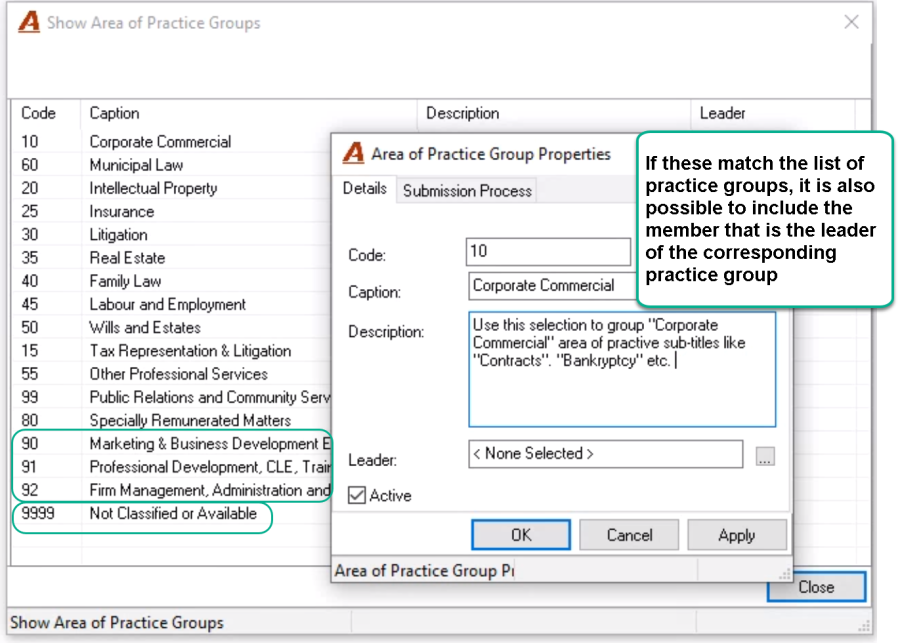Select the Real Estate row
900x643 pixels.
[x=171, y=258]
